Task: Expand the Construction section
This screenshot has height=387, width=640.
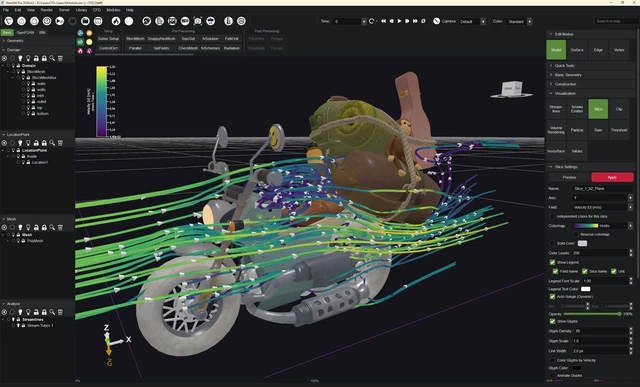Action: click(x=590, y=84)
